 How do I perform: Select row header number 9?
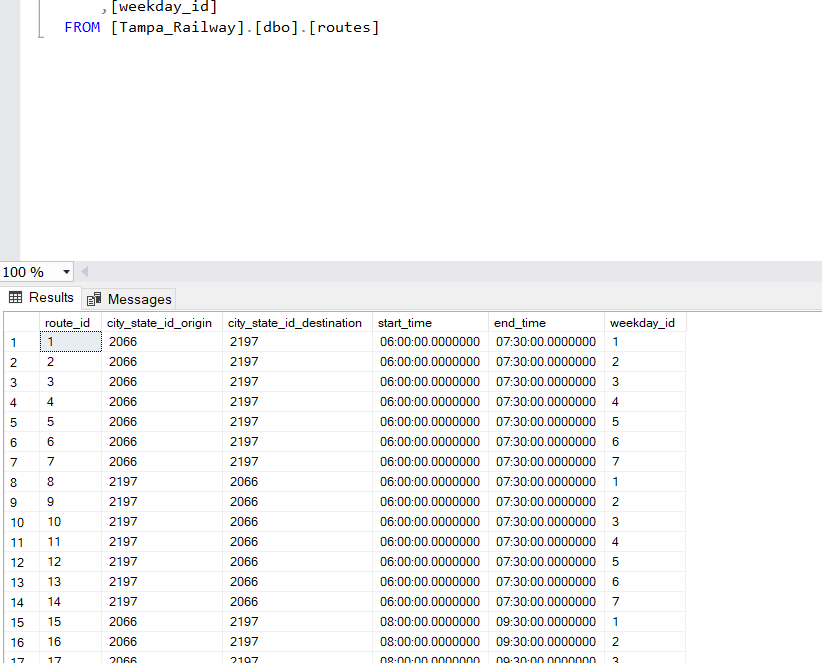coord(21,503)
